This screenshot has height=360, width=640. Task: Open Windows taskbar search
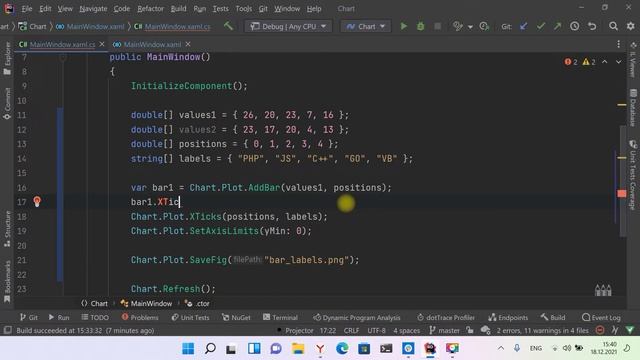point(210,348)
